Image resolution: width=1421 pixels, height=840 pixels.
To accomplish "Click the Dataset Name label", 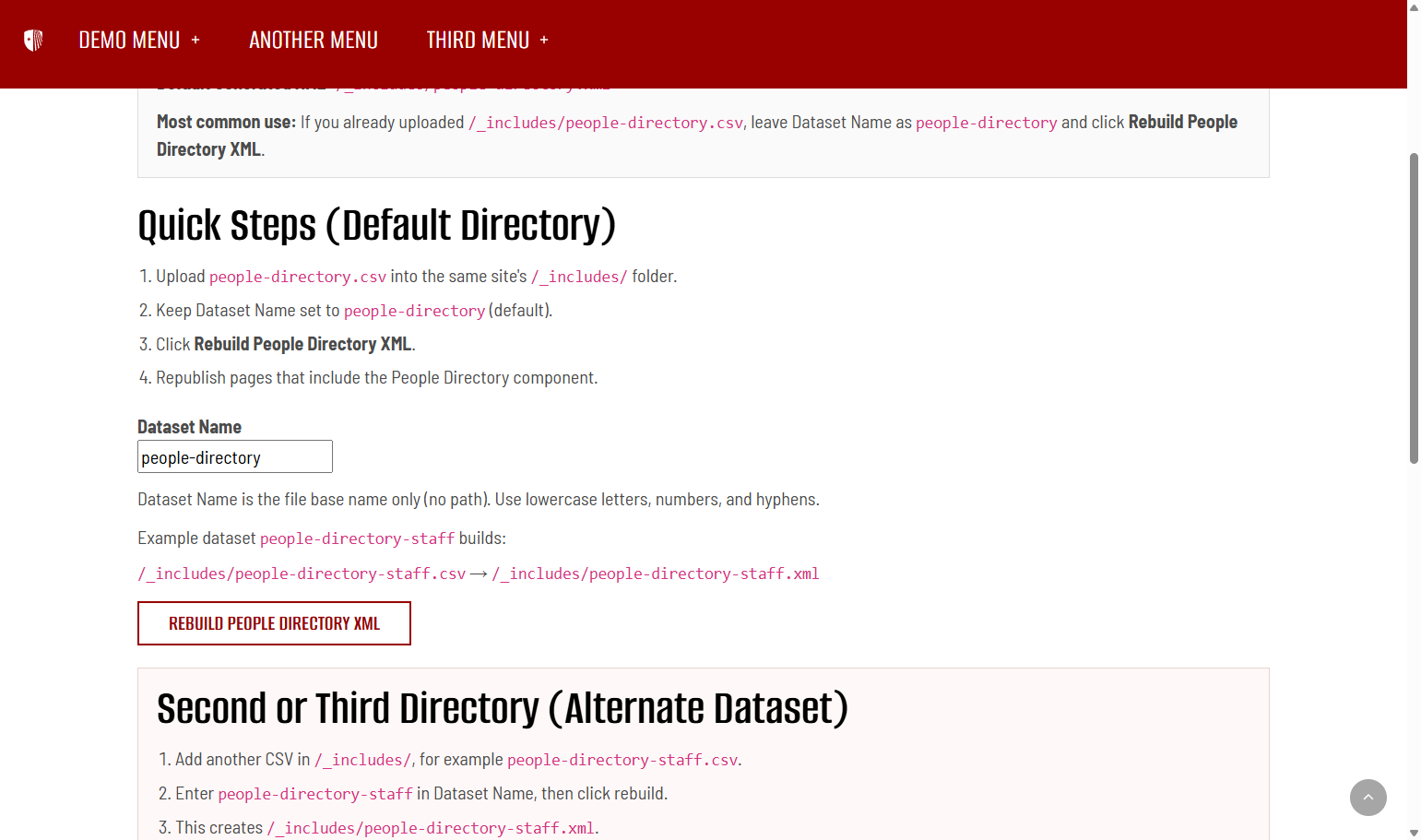I will point(189,427).
